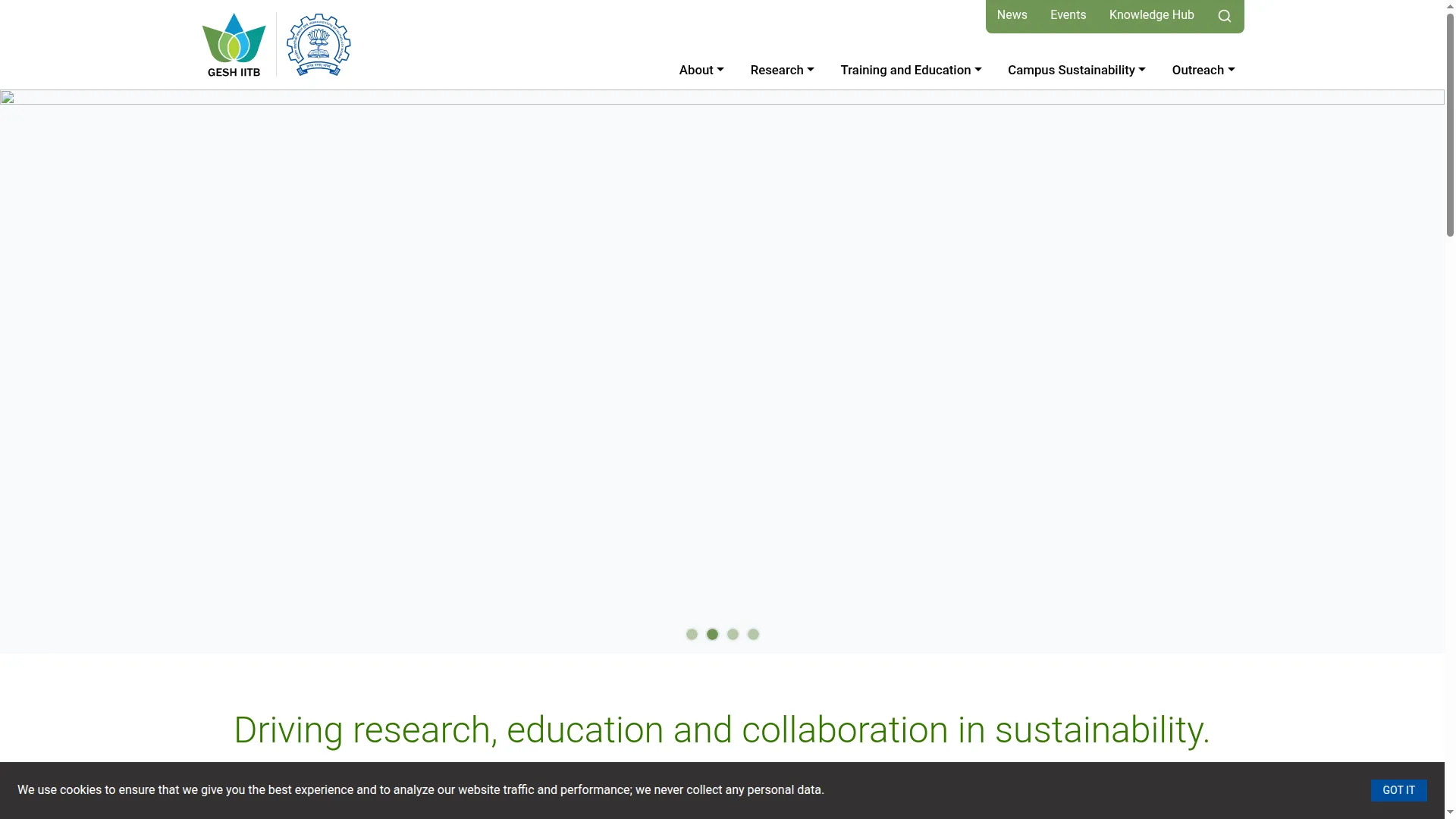Visit the Knowledge Hub link
This screenshot has height=819, width=1456.
(x=1151, y=15)
